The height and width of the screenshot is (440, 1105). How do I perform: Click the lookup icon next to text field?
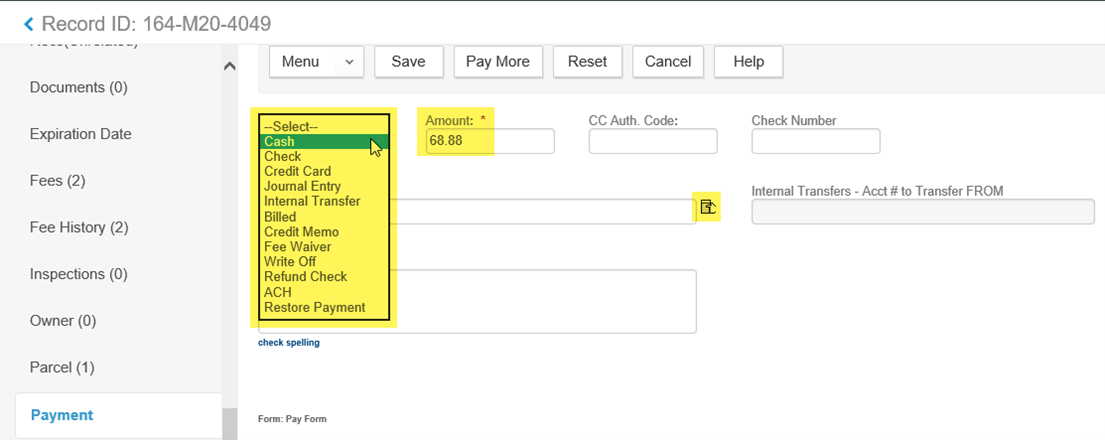(708, 207)
